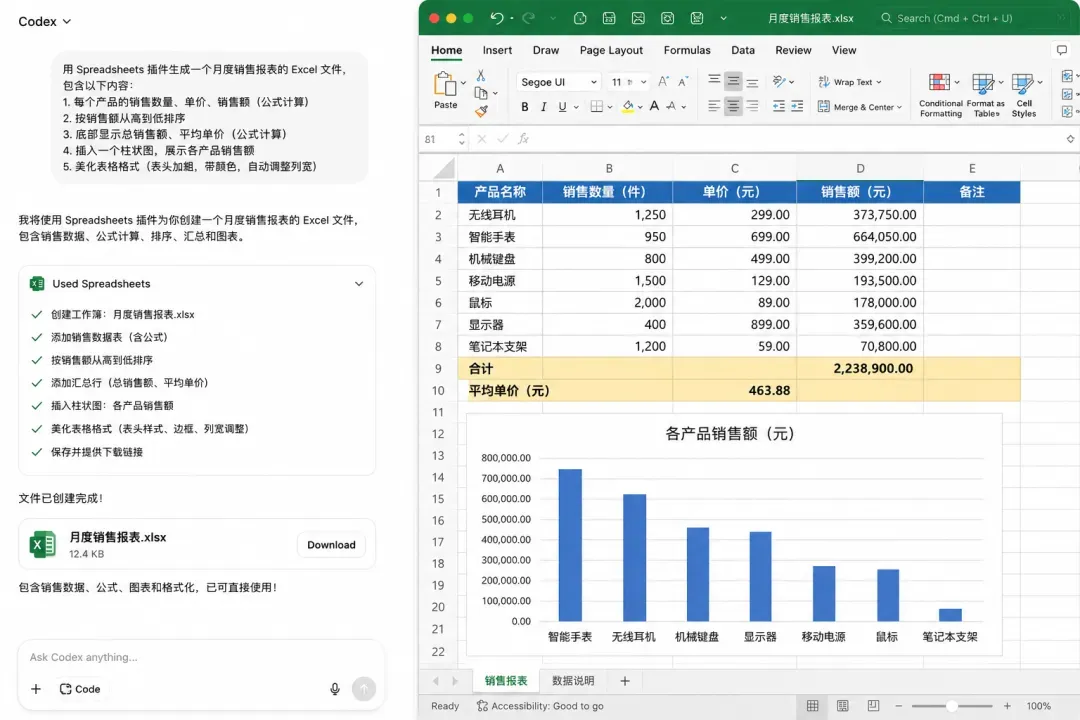The image size is (1080, 720).
Task: Apply font color with the A icon
Action: 654,106
